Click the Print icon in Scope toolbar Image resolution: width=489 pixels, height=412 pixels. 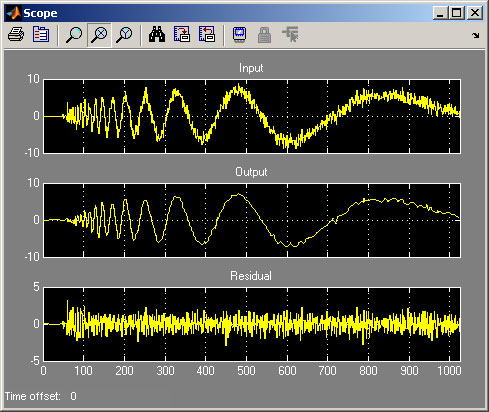pyautogui.click(x=16, y=35)
